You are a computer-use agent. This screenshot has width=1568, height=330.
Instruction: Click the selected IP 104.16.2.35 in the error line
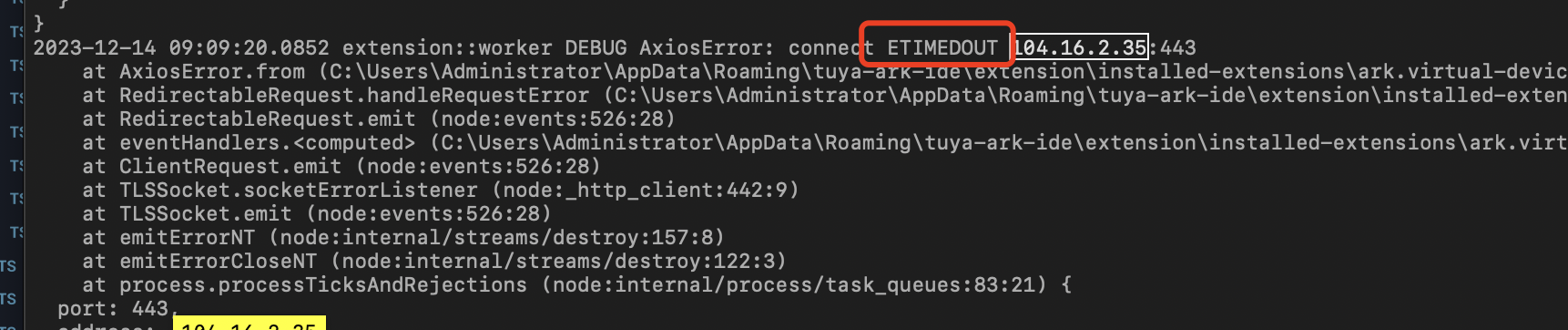tap(1080, 47)
